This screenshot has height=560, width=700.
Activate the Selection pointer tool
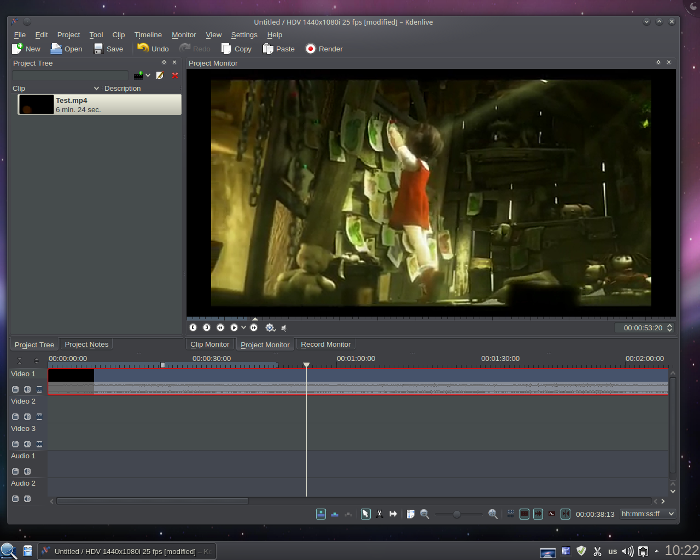[366, 514]
